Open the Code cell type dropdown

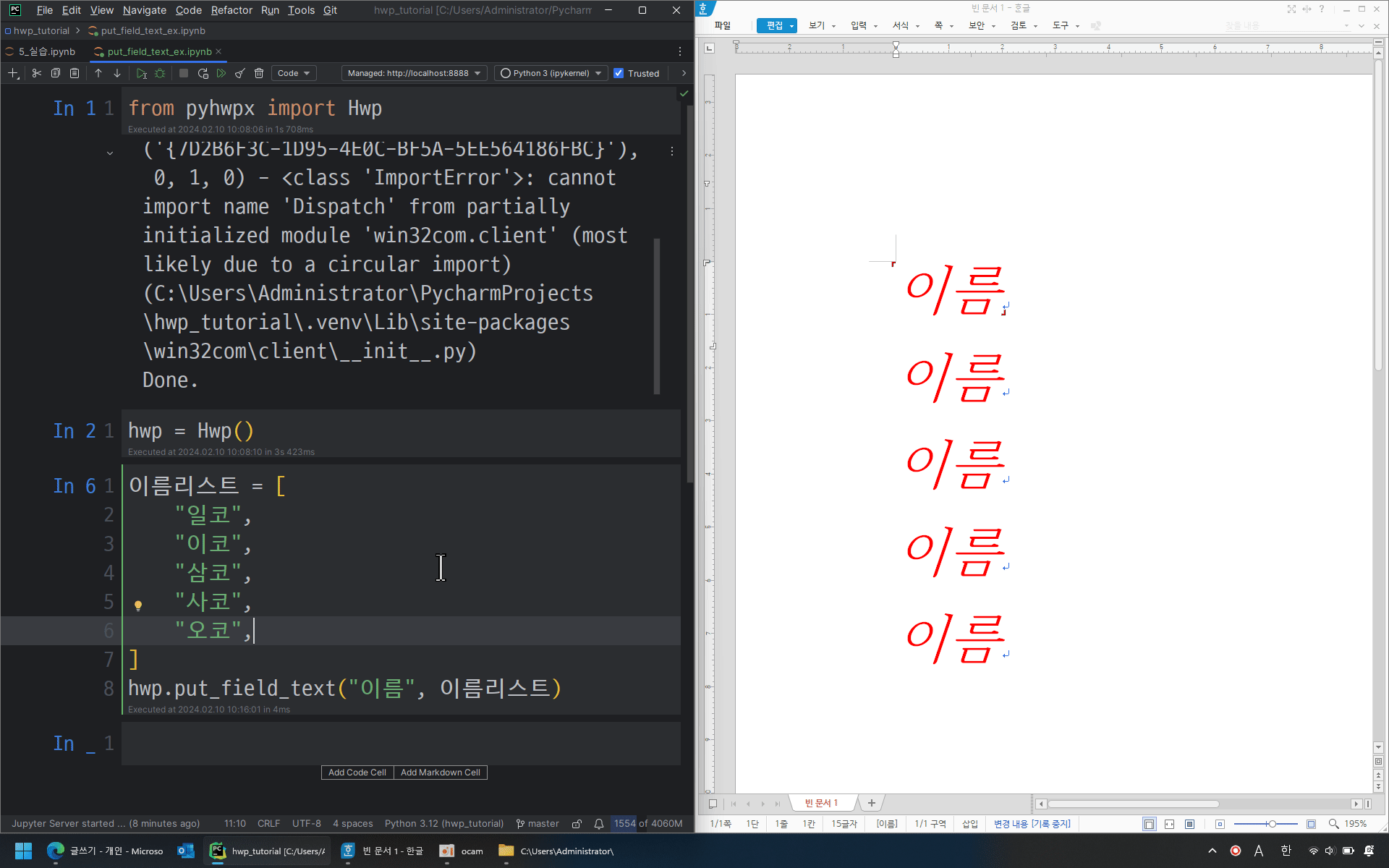pos(294,73)
